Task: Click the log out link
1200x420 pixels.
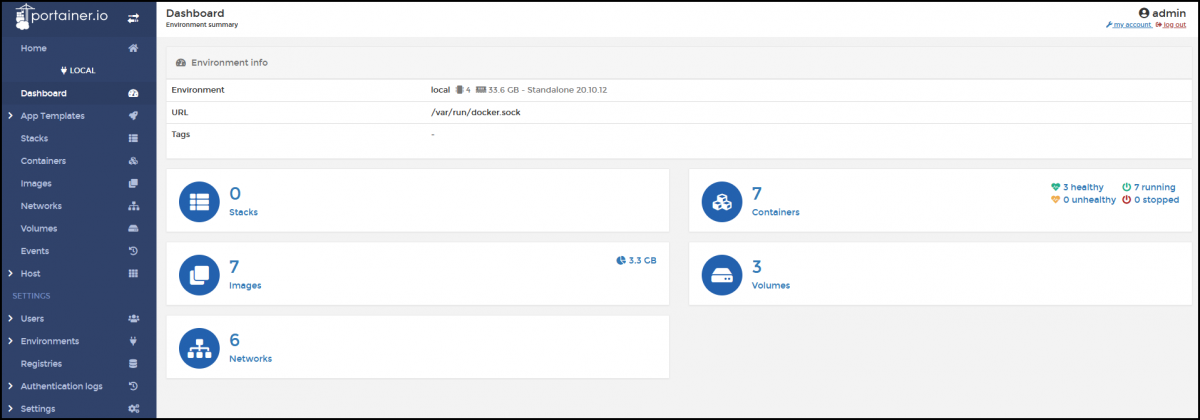Action: click(1172, 25)
